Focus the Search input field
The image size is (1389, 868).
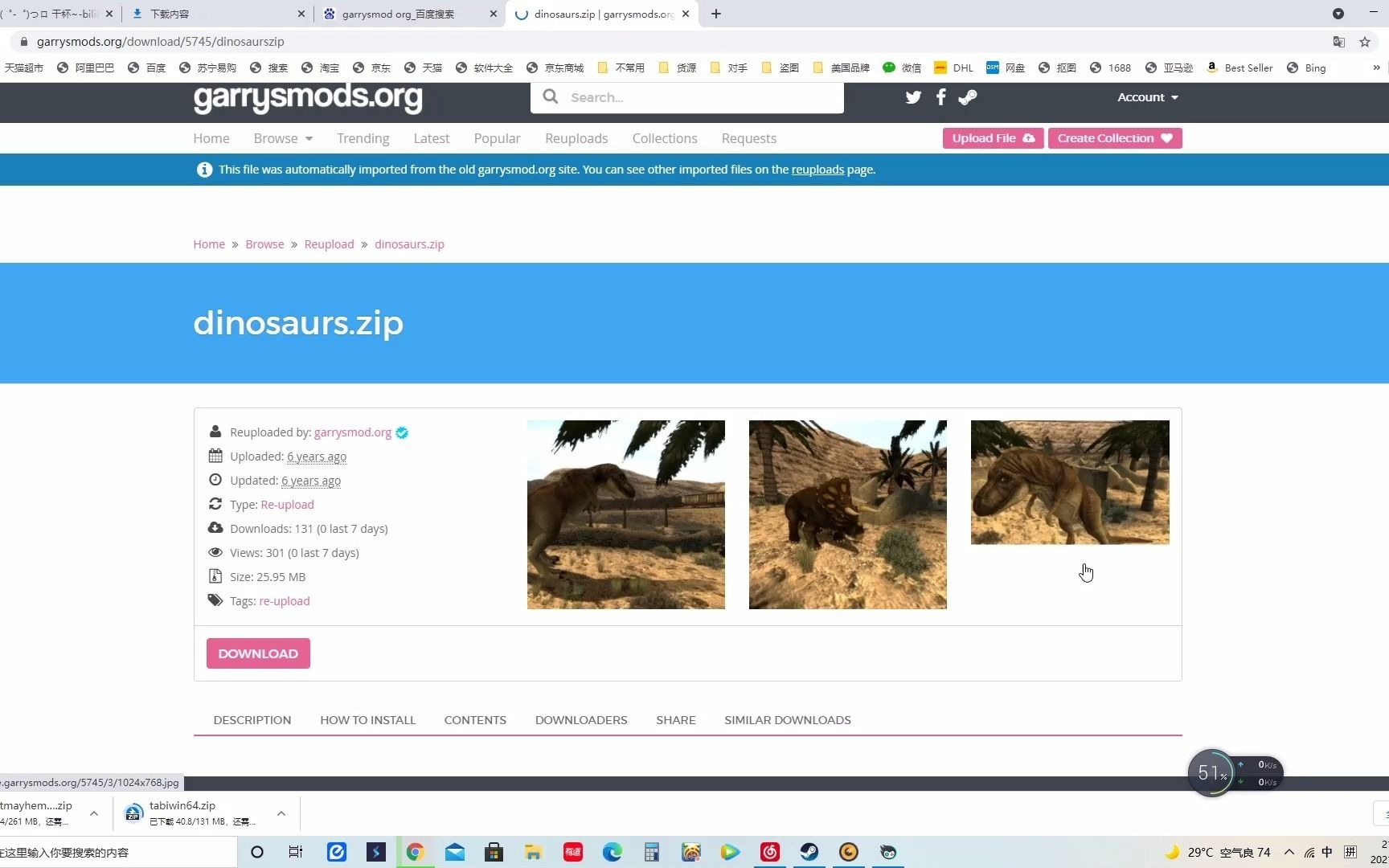pyautogui.click(x=687, y=97)
